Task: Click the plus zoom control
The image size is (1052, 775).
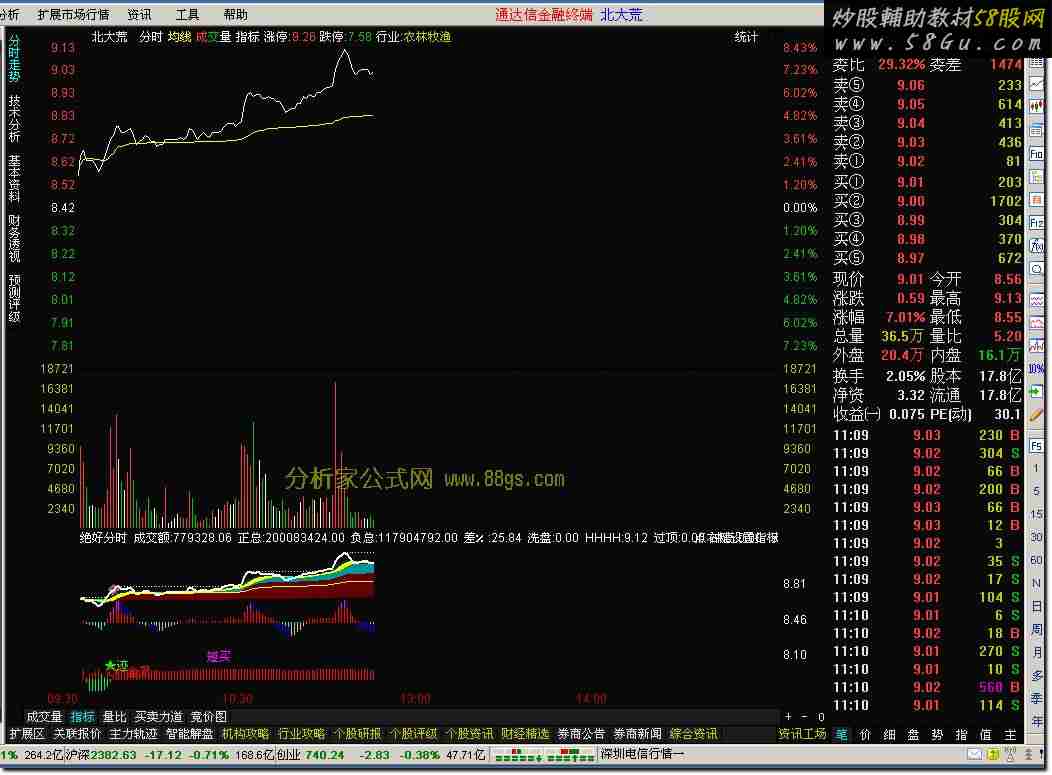Action: [x=788, y=717]
